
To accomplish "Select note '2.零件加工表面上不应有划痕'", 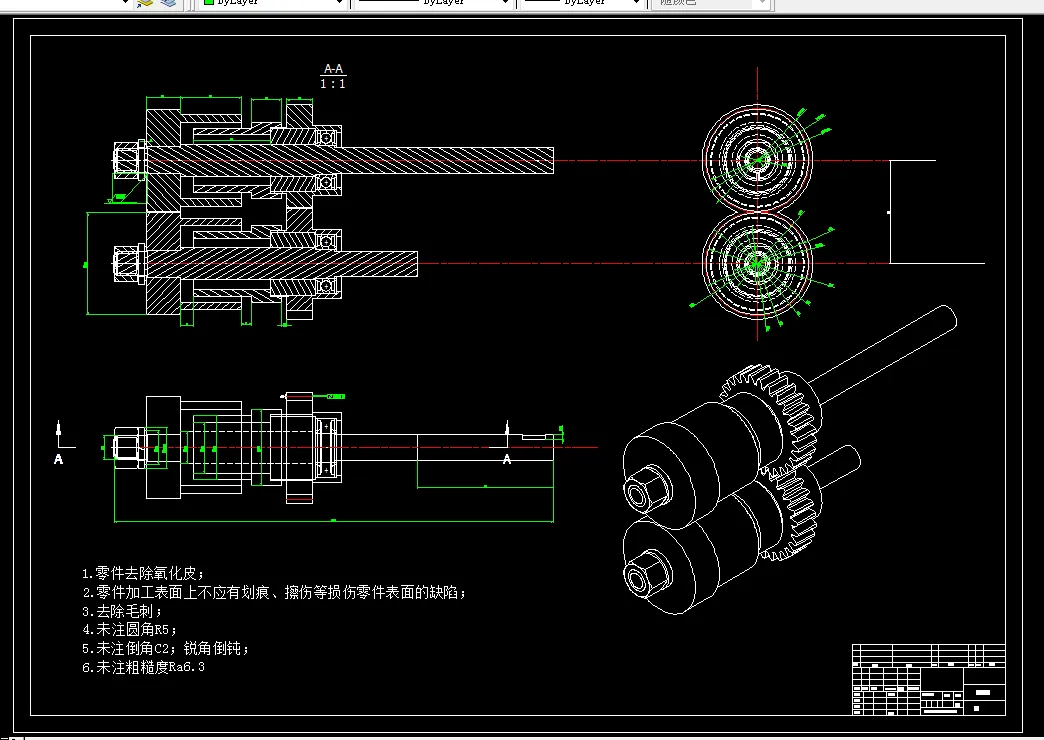I will coord(274,592).
